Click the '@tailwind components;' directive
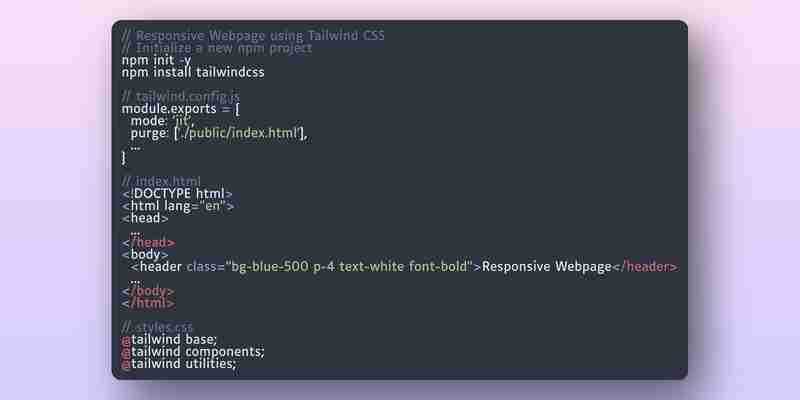Viewport: 800px width, 400px height. click(193, 352)
